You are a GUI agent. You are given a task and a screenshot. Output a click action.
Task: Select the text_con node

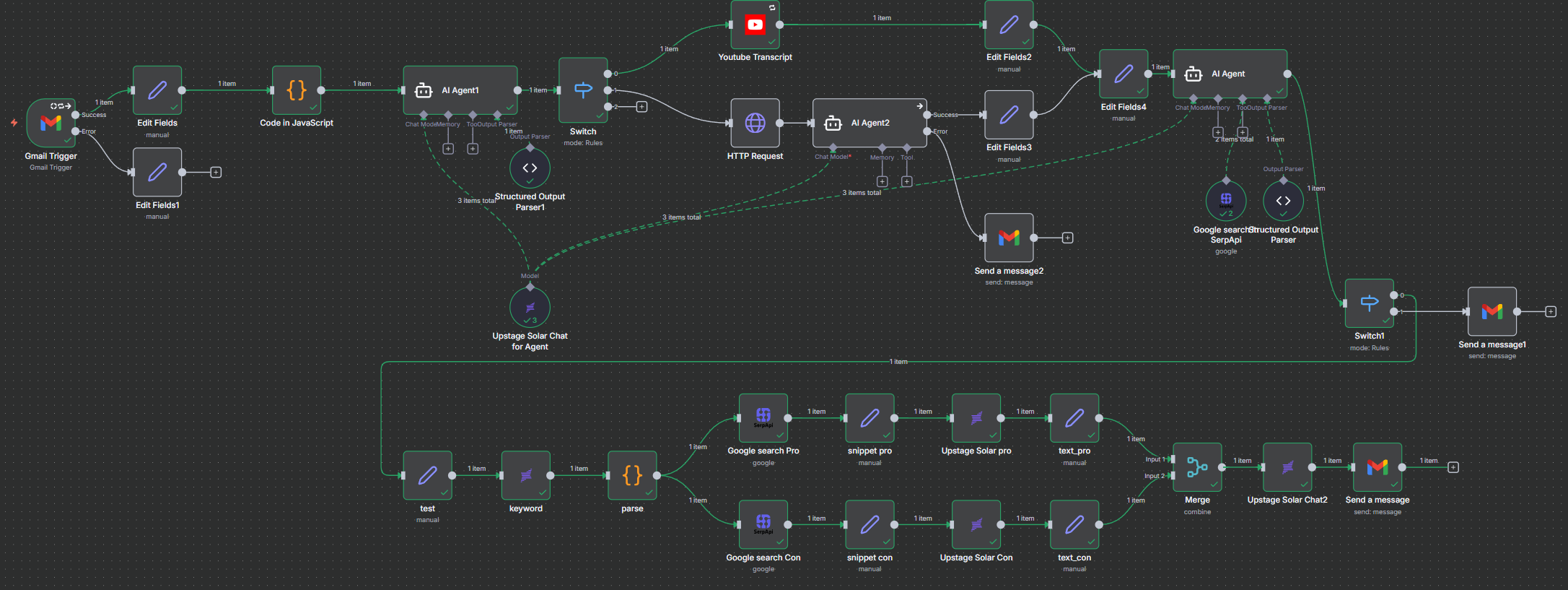tap(1074, 524)
